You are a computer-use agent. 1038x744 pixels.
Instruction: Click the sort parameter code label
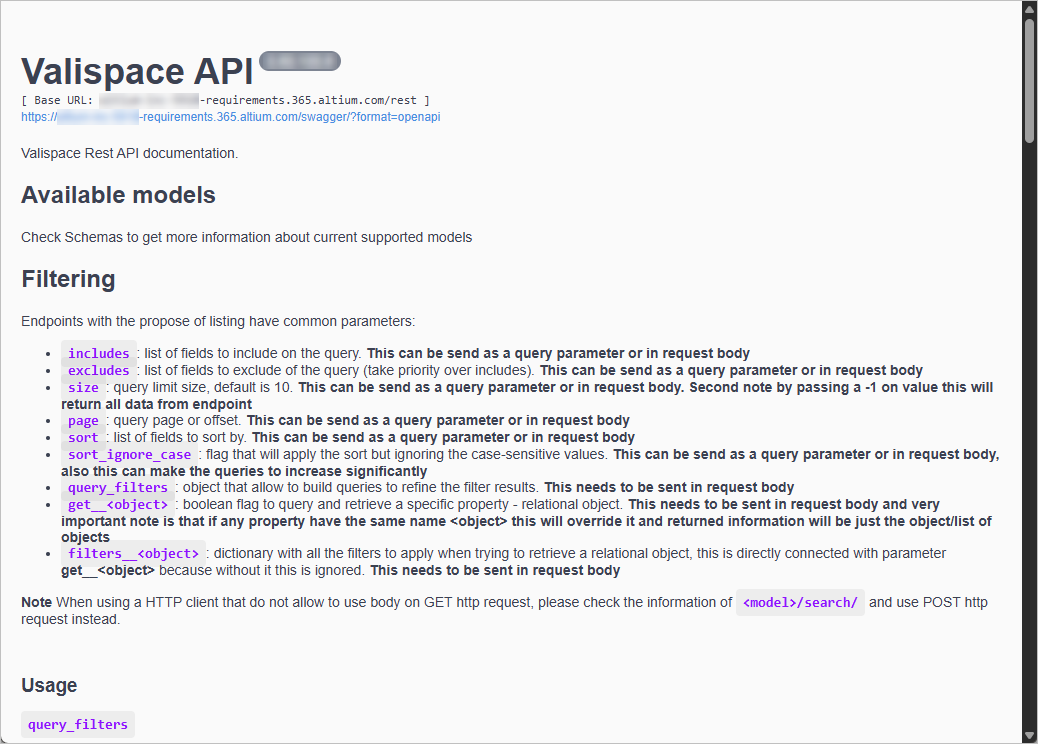pyautogui.click(x=83, y=438)
